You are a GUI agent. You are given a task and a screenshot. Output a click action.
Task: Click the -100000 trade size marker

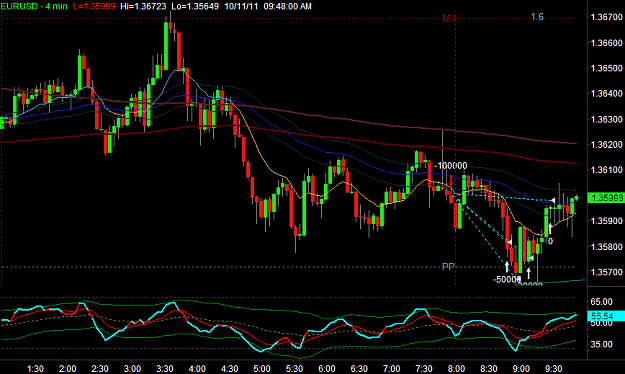(x=450, y=165)
